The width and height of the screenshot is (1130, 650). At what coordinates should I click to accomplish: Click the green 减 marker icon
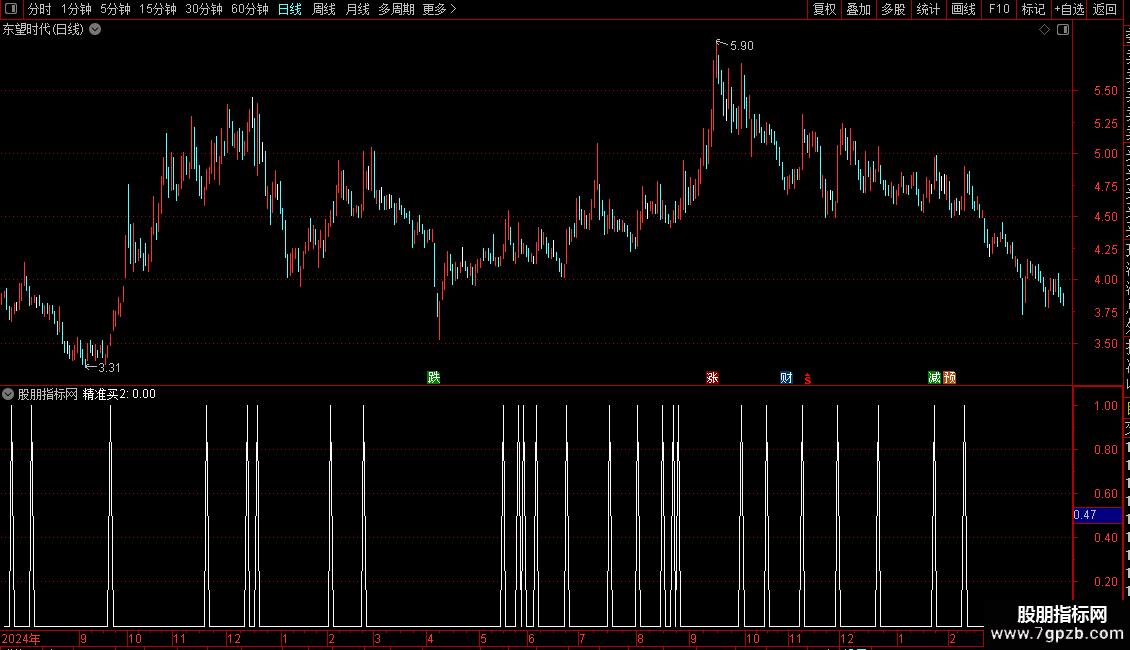coord(935,378)
